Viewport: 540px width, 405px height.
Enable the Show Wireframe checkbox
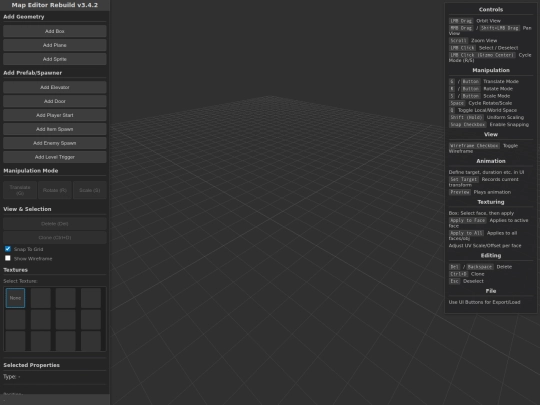[8, 258]
